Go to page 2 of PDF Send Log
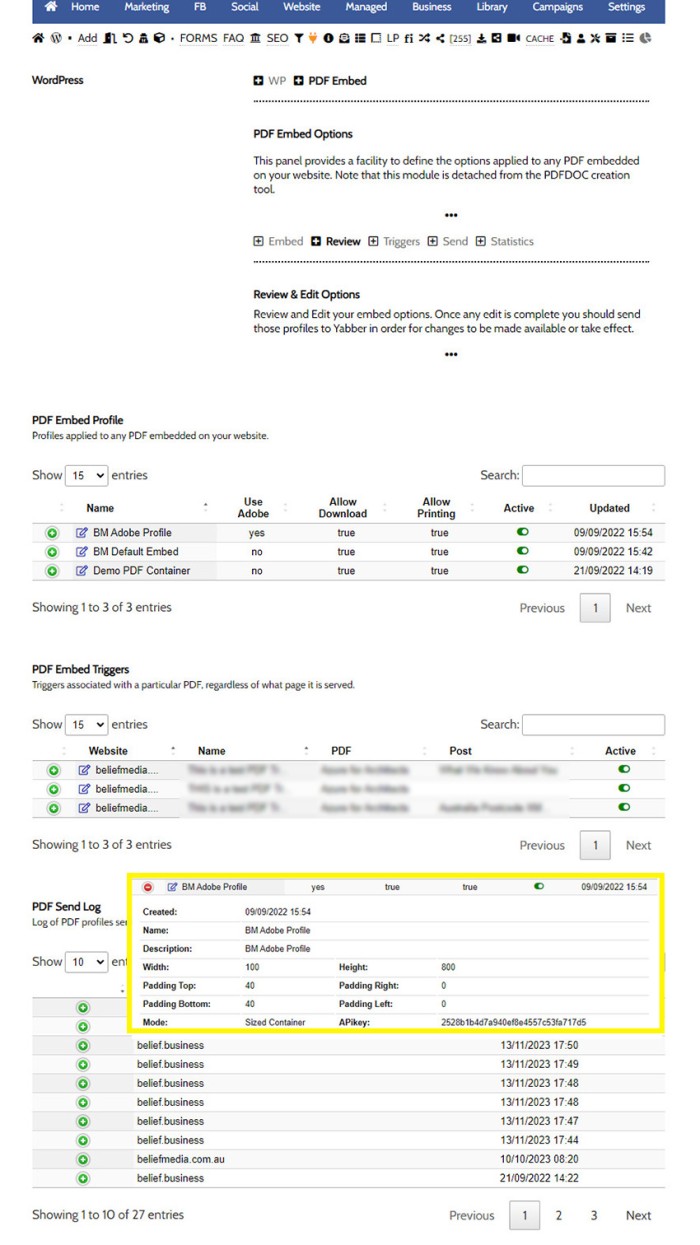This screenshot has height=1245, width=700. click(558, 1216)
